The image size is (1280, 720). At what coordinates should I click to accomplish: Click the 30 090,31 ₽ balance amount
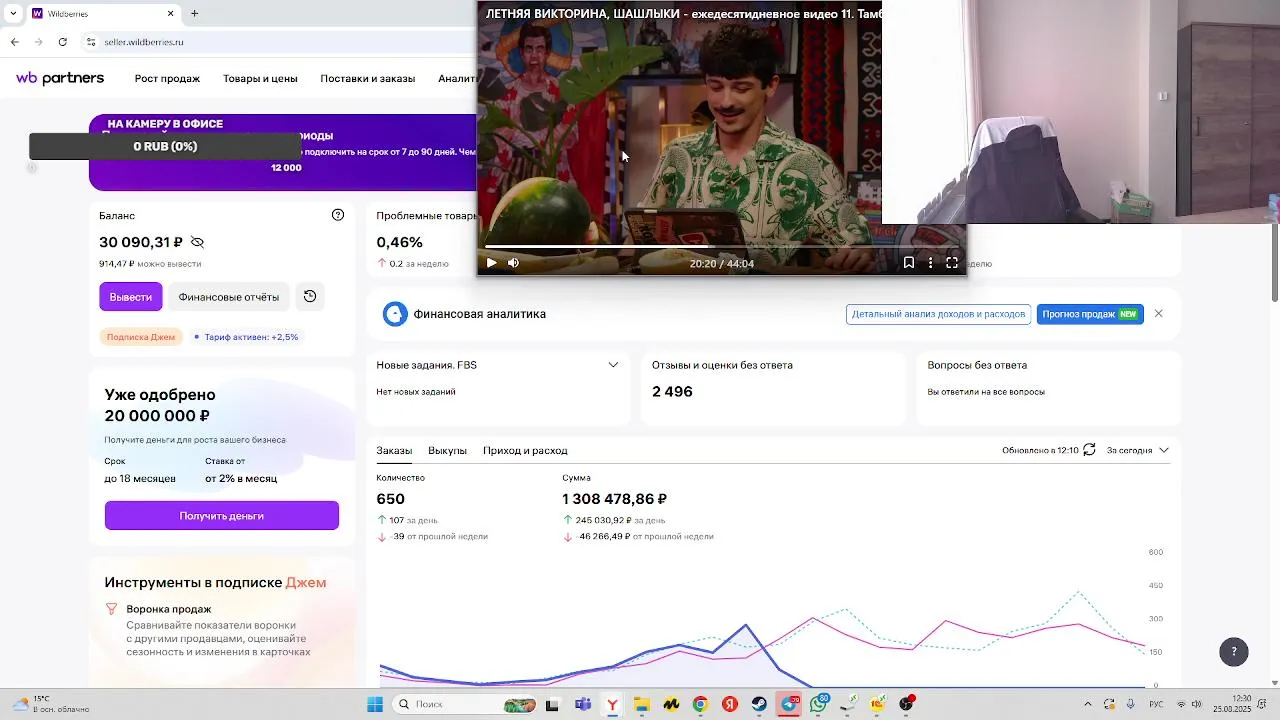(x=141, y=242)
